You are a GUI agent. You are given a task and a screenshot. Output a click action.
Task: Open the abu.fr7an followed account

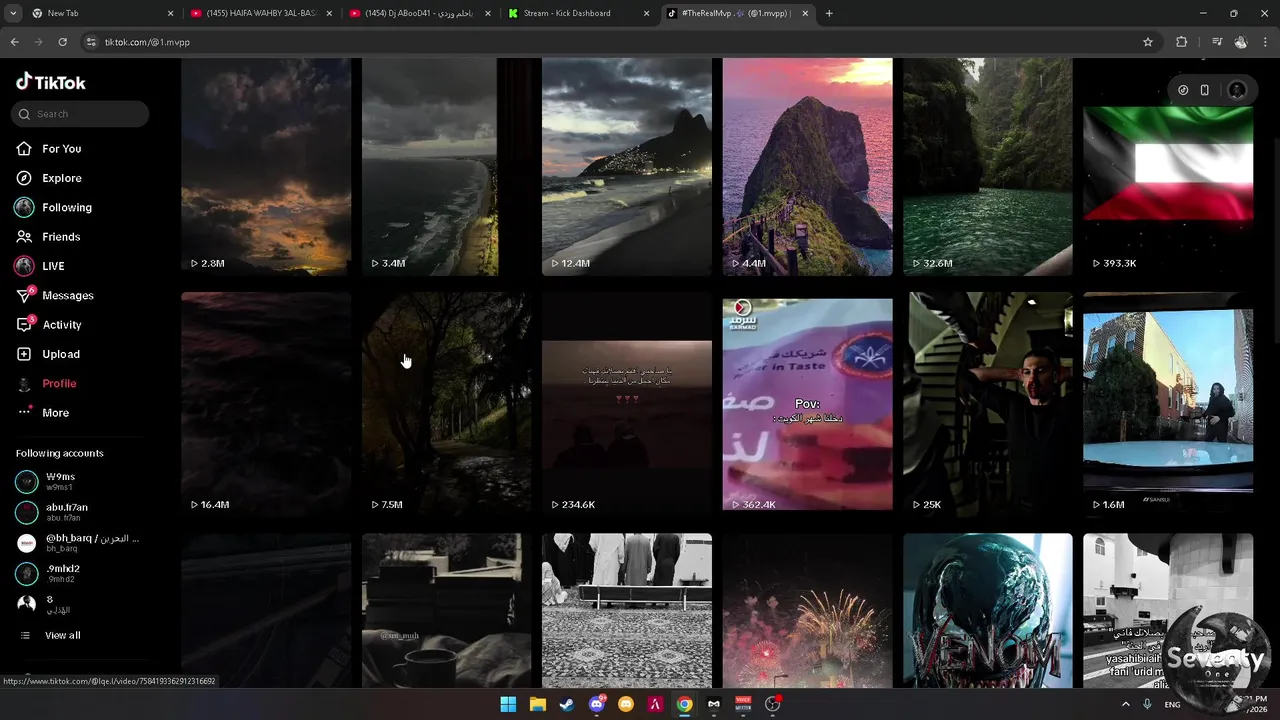(66, 512)
